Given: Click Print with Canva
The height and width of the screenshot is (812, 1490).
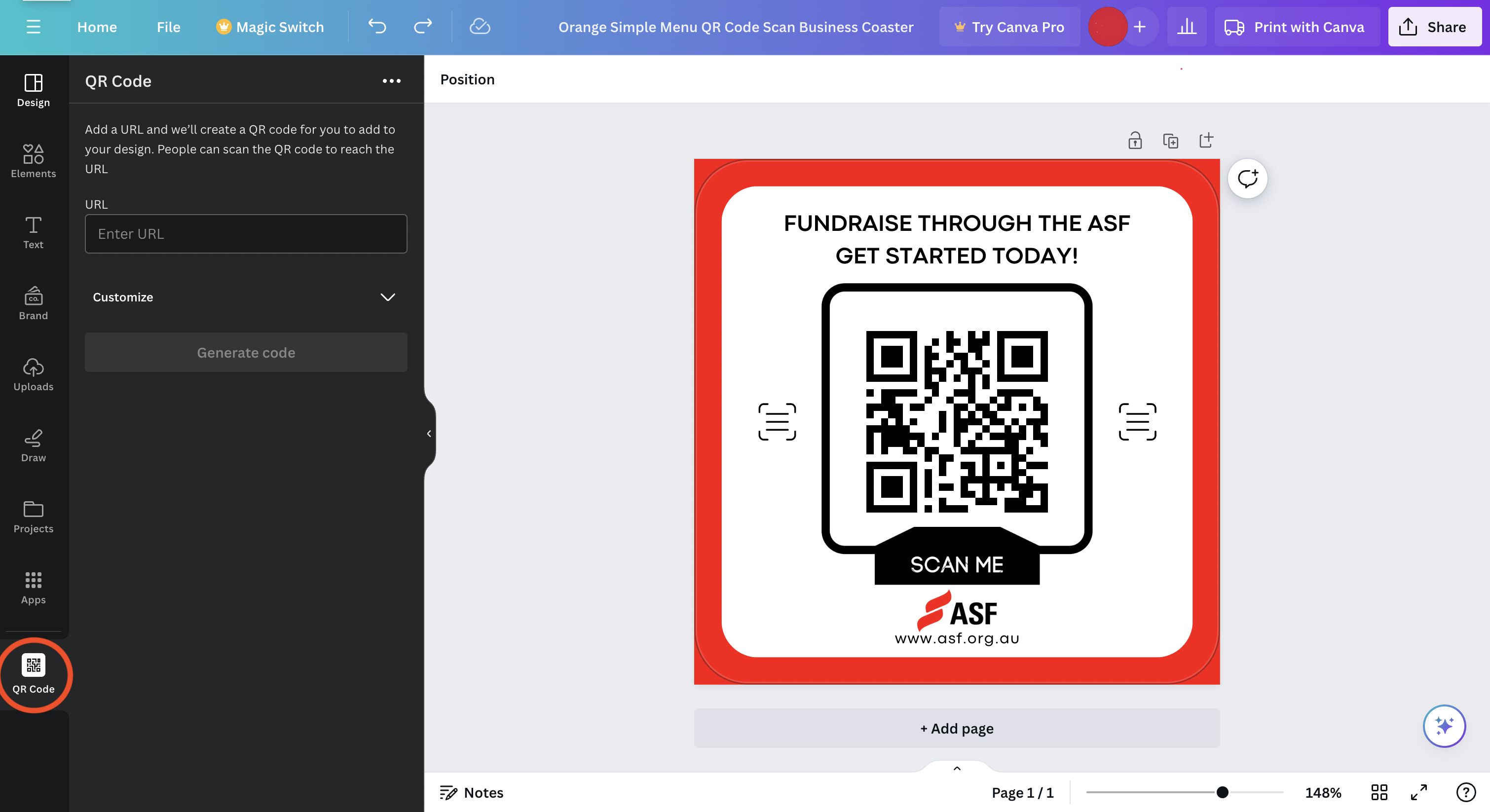Looking at the screenshot, I should tap(1296, 27).
